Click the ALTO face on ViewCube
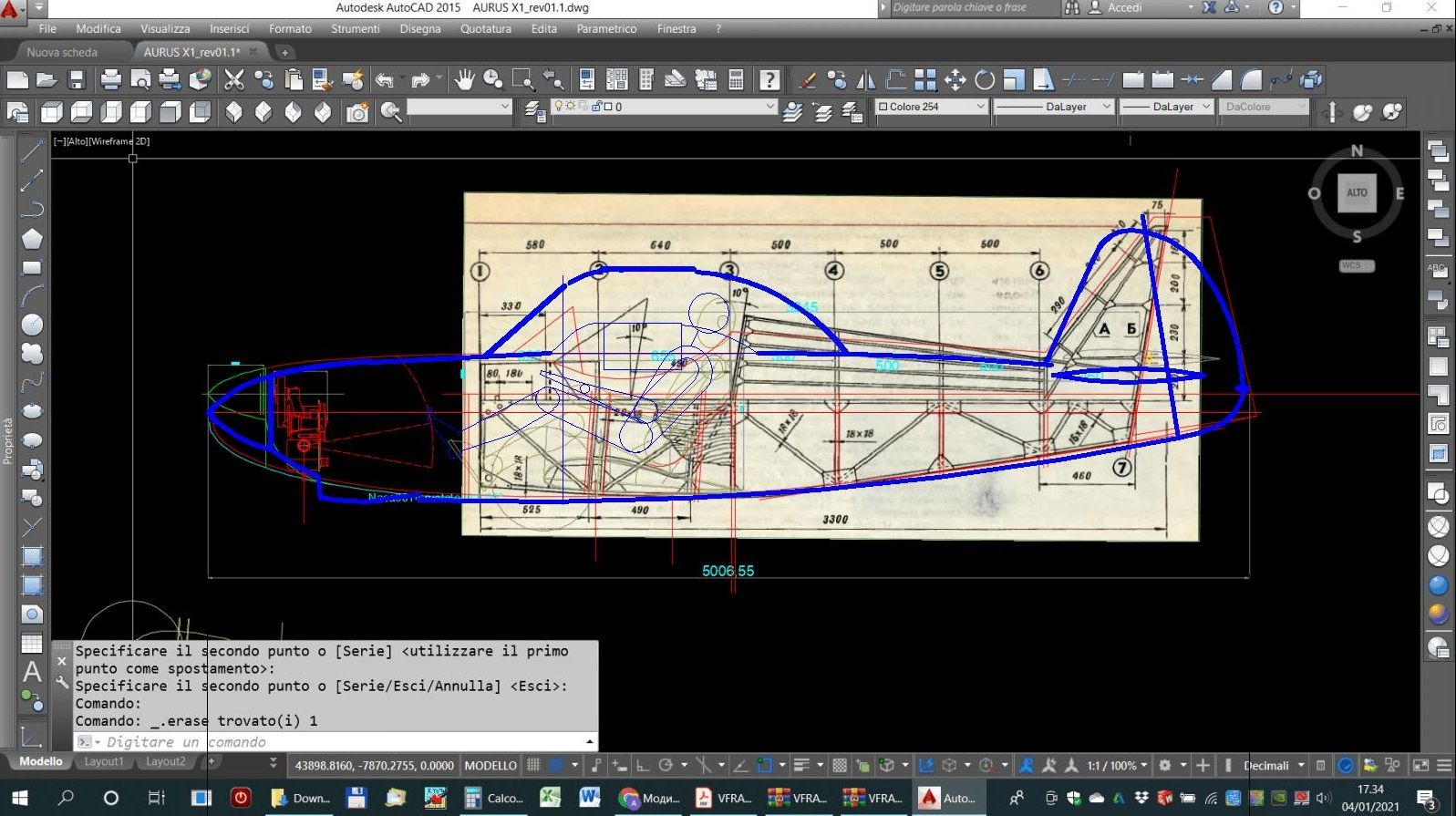The image size is (1456, 816). point(1357,193)
